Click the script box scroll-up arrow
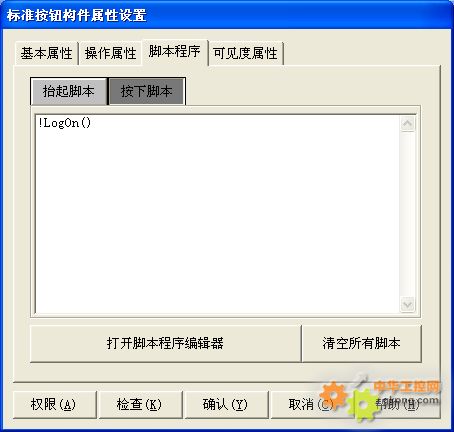Screen dimensions: 454x432 pyautogui.click(x=407, y=124)
